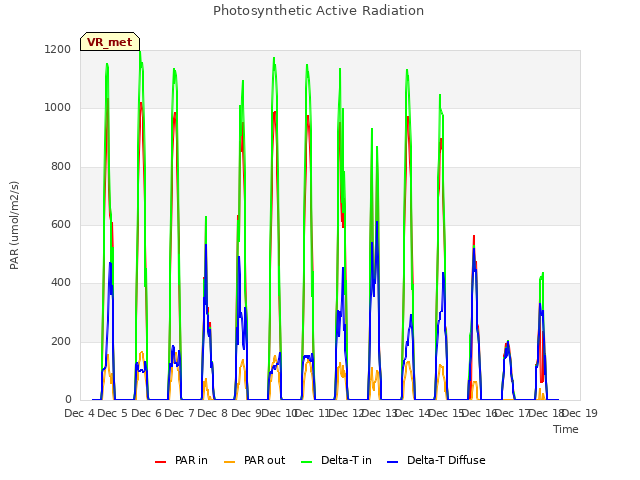640x480 pixels.
Task: Select the Delta-T in legend entry
Action: point(336,460)
